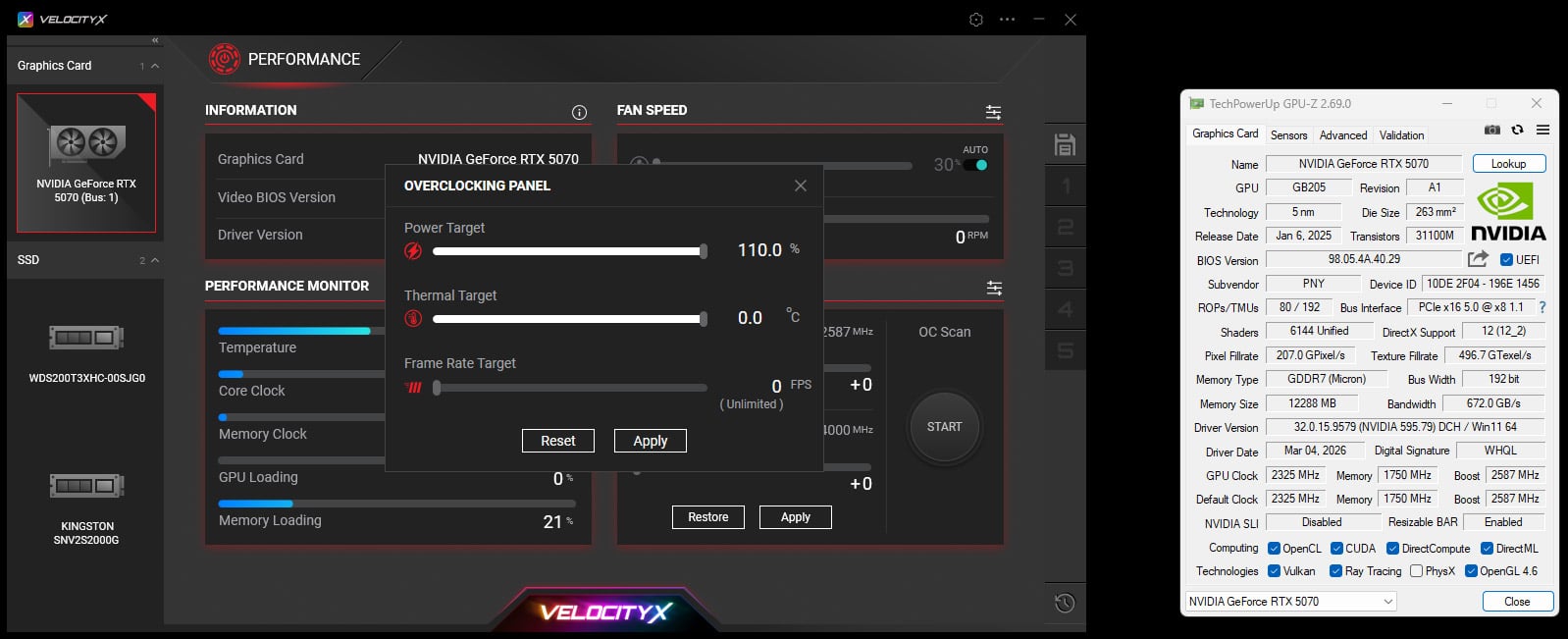Click the save profile floppy disk icon
The width and height of the screenshot is (1568, 639).
point(1065,145)
